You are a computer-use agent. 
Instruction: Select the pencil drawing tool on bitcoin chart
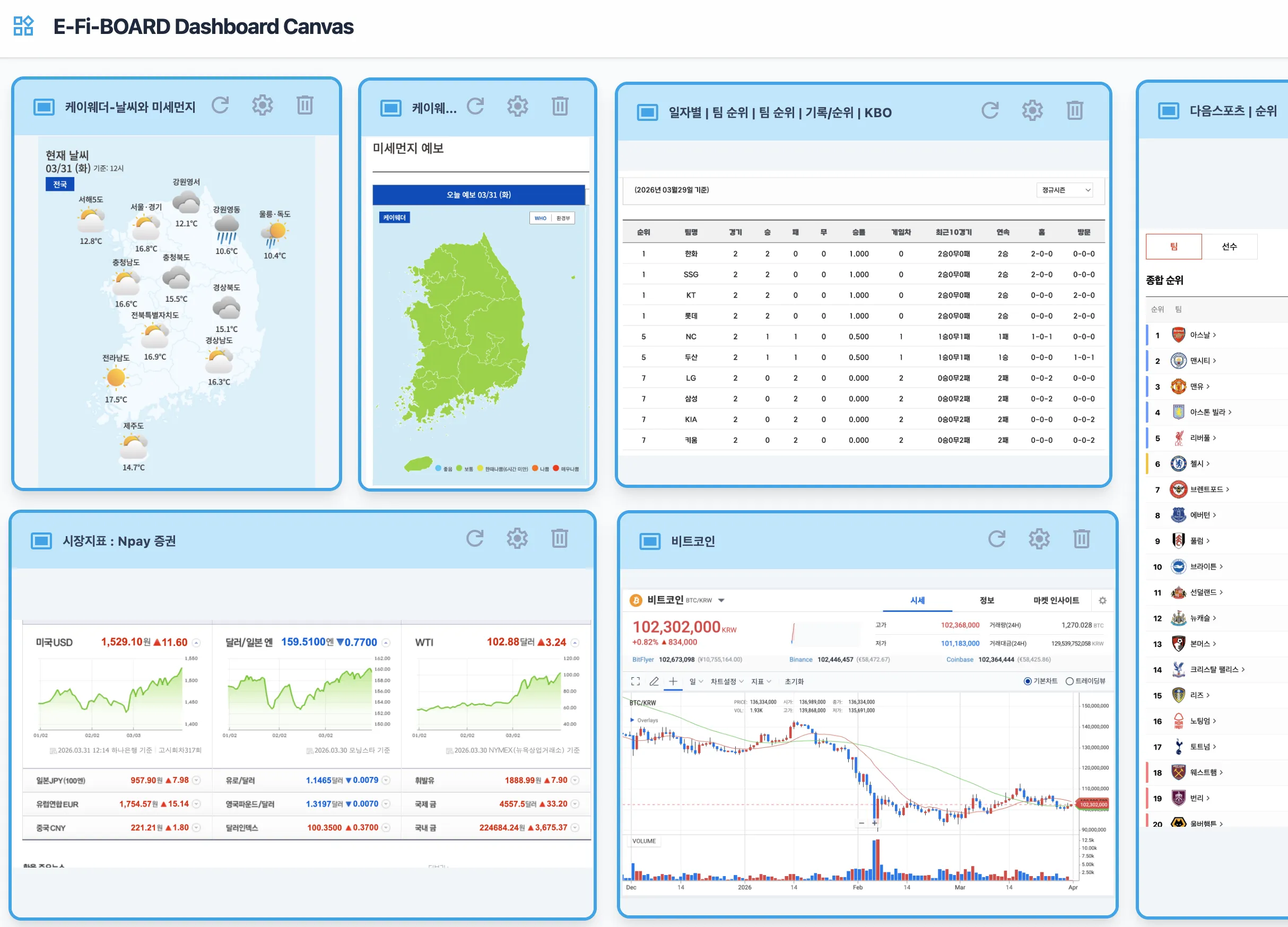[654, 681]
